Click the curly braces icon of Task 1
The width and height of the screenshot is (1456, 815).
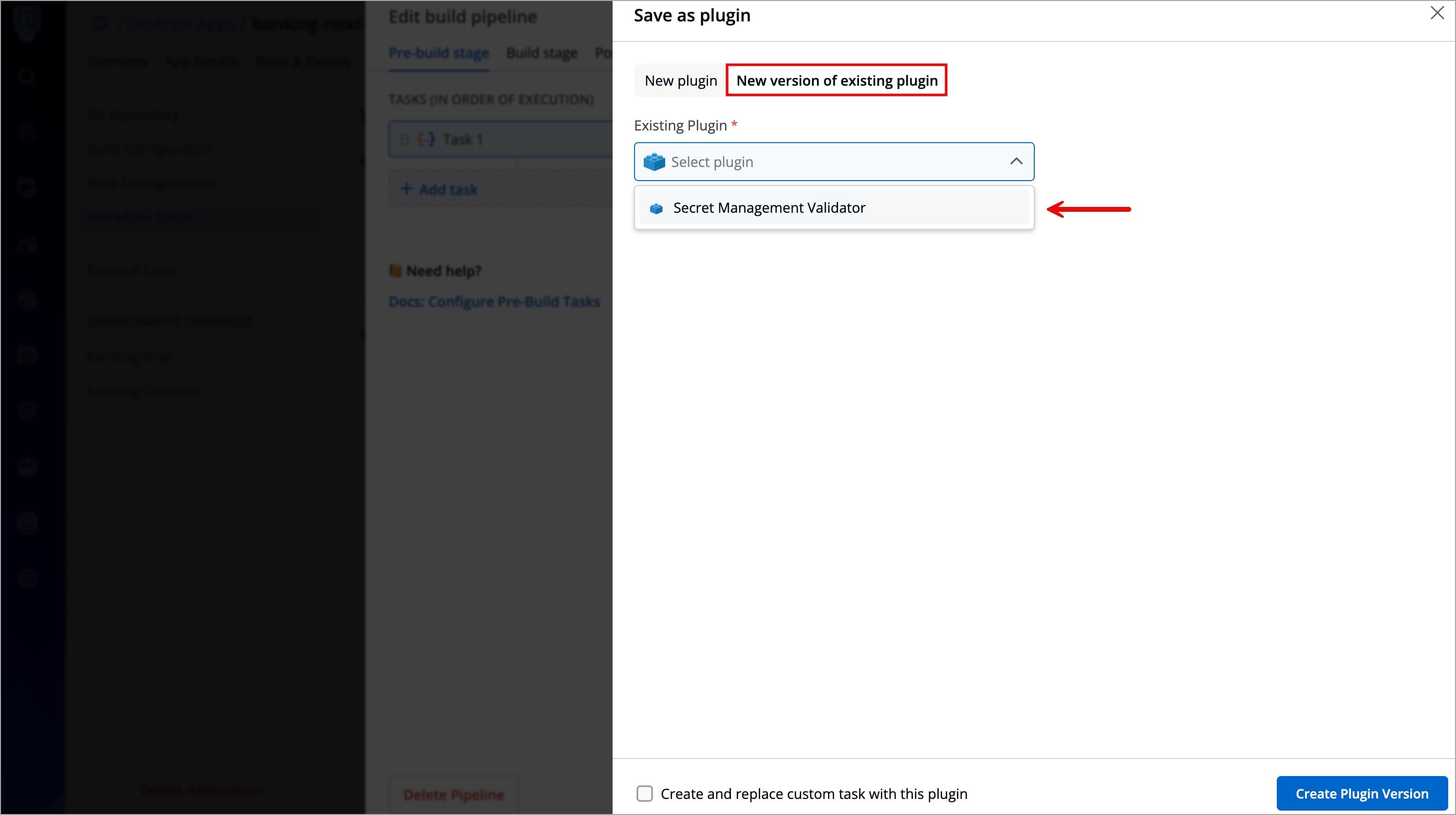tap(426, 139)
